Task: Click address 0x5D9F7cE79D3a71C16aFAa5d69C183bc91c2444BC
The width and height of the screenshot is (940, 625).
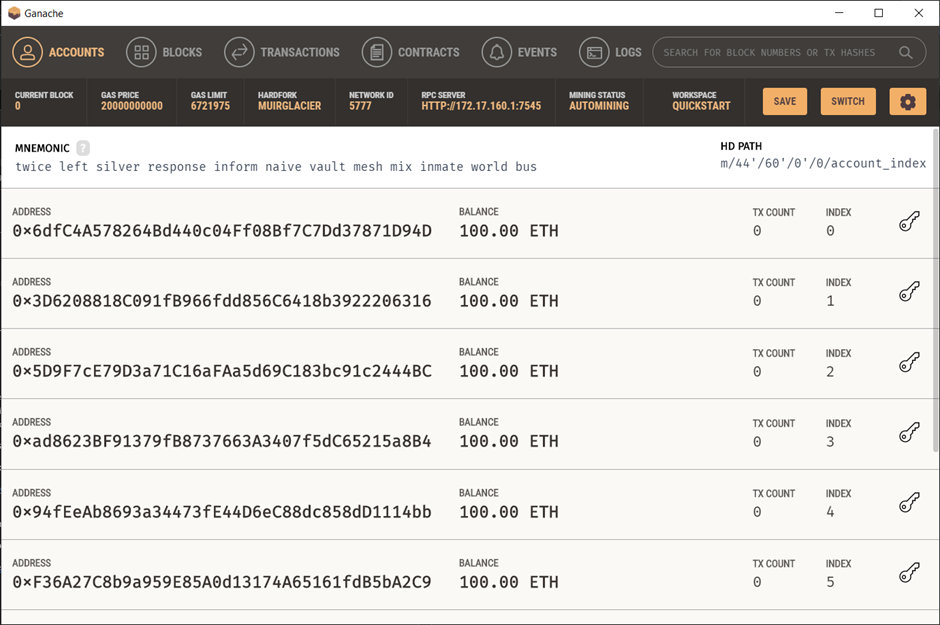Action: [x=222, y=371]
